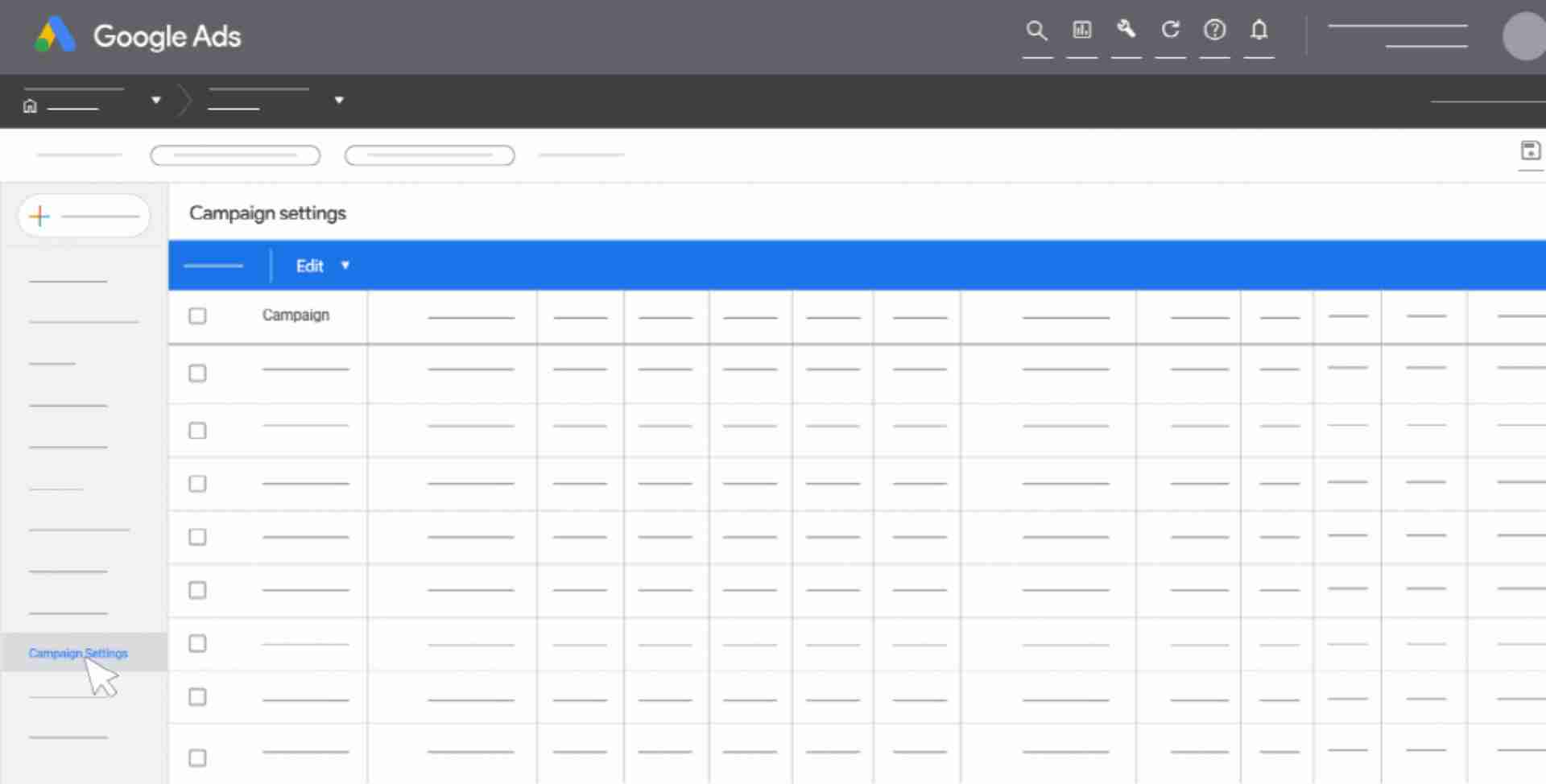This screenshot has height=784, width=1546.
Task: Click the refresh icon in the top bar
Action: [1170, 31]
